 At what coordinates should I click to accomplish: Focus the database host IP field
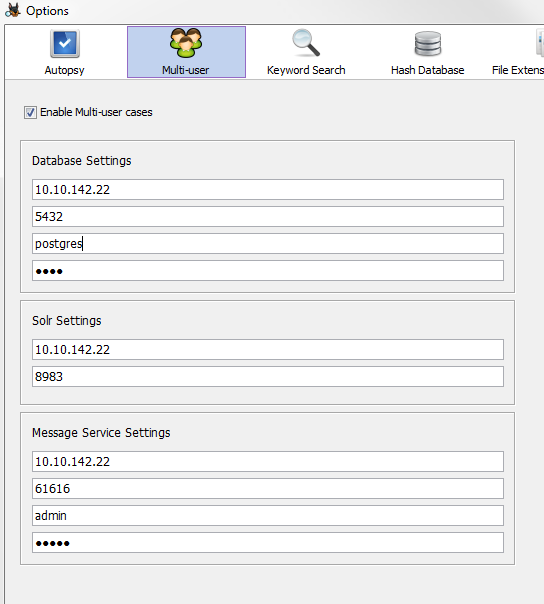(268, 190)
